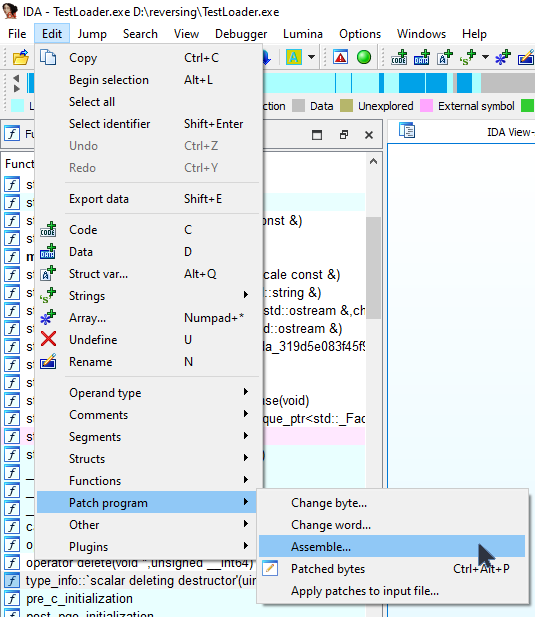Viewport: 535px width, 617px height.
Task: Choose Change word... option
Action: pyautogui.click(x=392, y=524)
